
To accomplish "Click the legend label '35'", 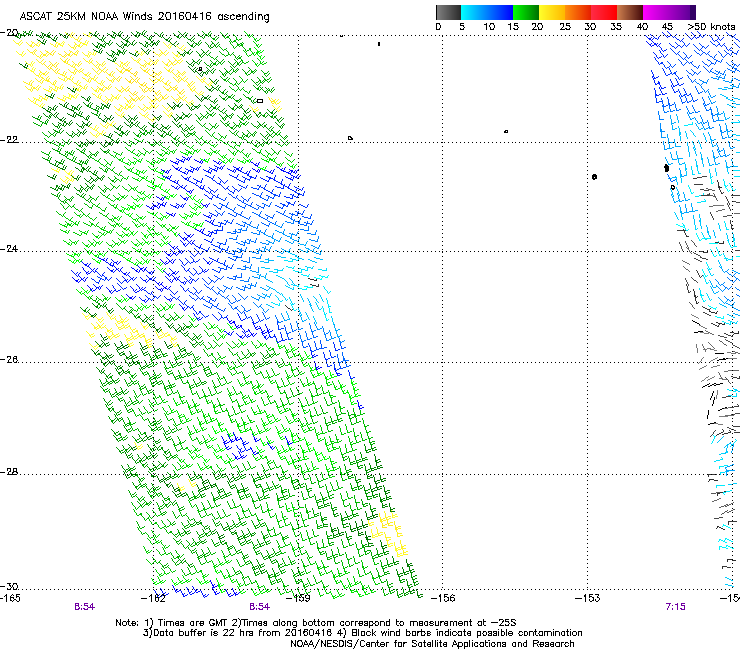I will tap(616, 27).
